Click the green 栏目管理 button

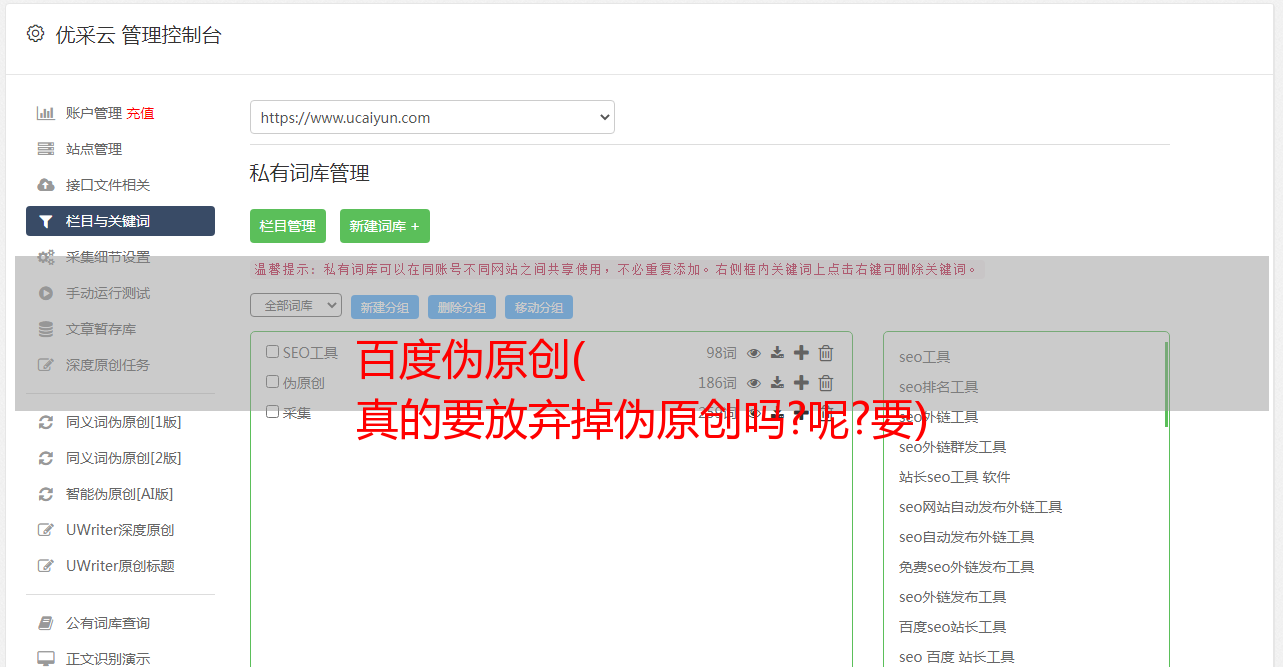288,226
